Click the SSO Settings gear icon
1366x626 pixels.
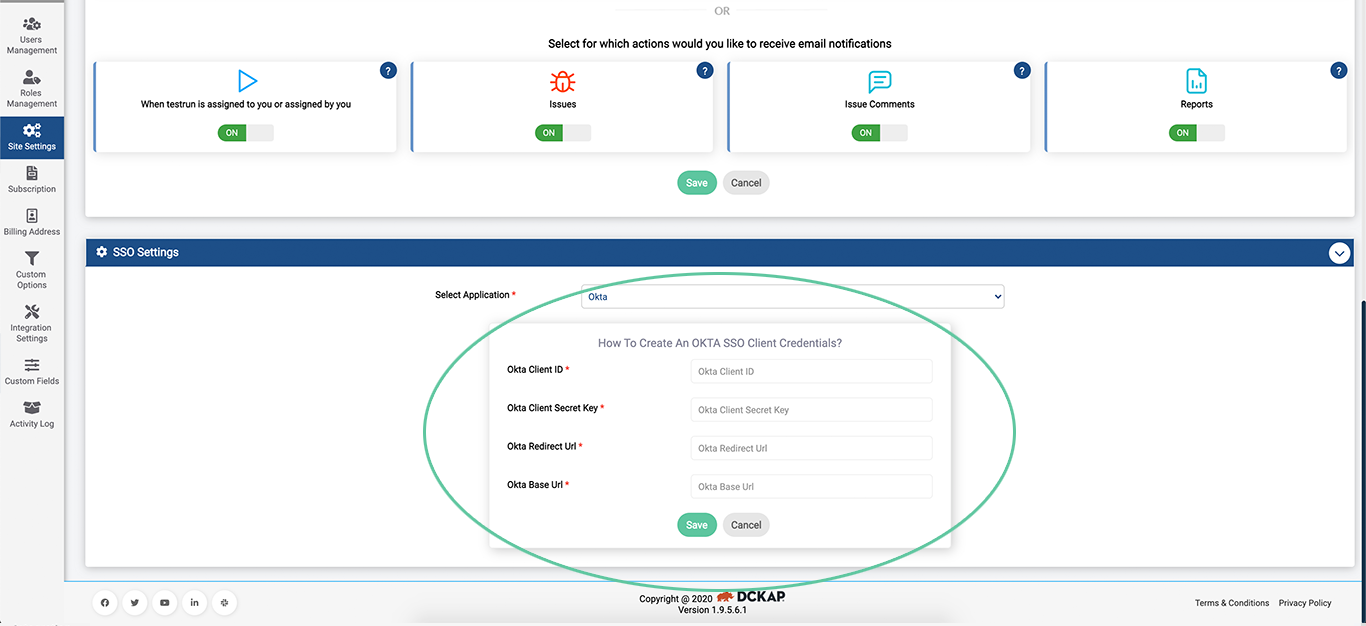(102, 252)
